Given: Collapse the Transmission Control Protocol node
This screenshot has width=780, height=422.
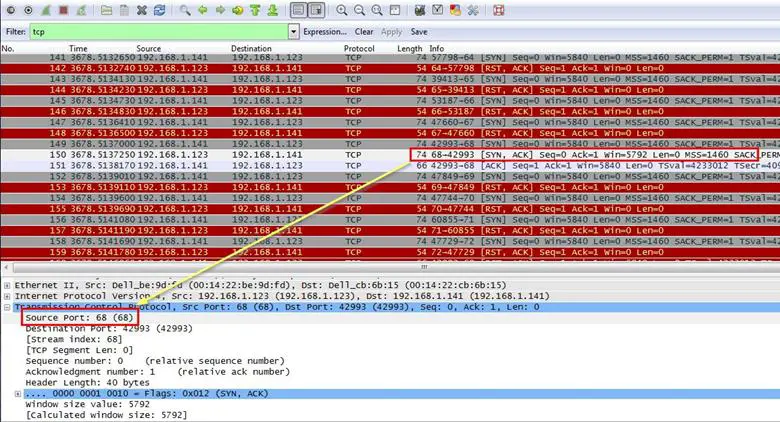Looking at the screenshot, I should coord(6,307).
